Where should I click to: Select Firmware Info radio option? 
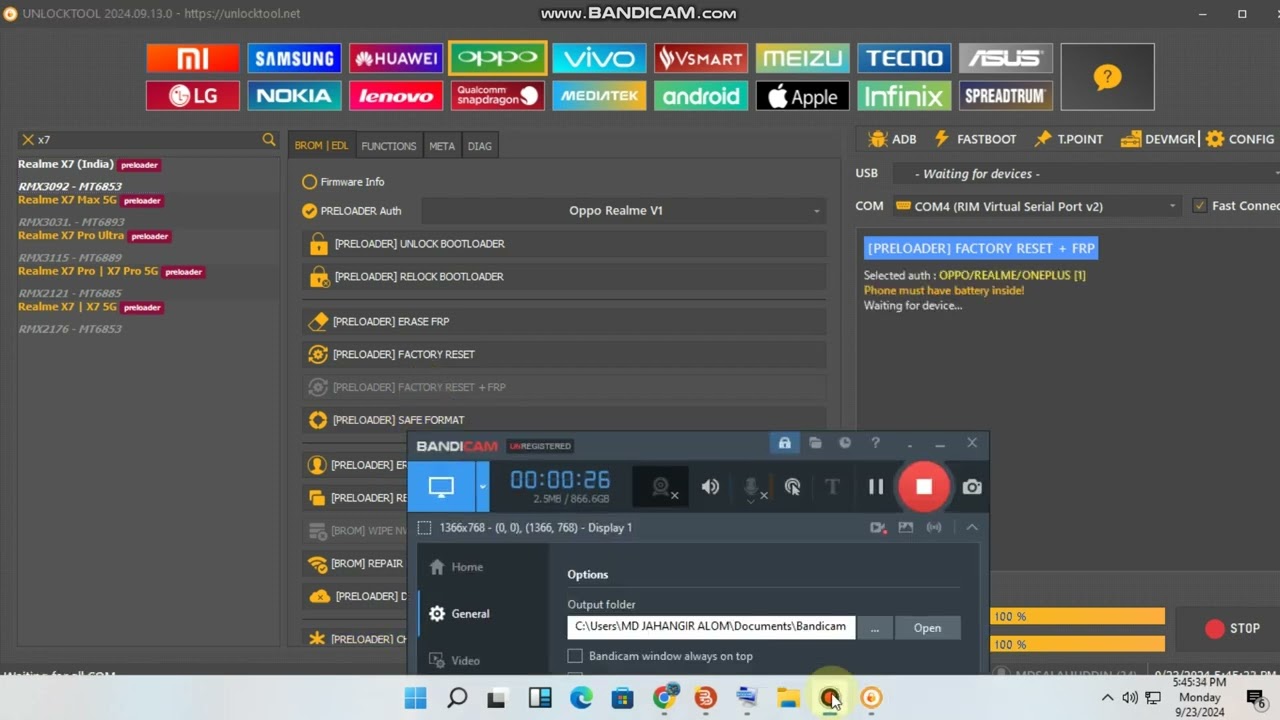point(309,182)
